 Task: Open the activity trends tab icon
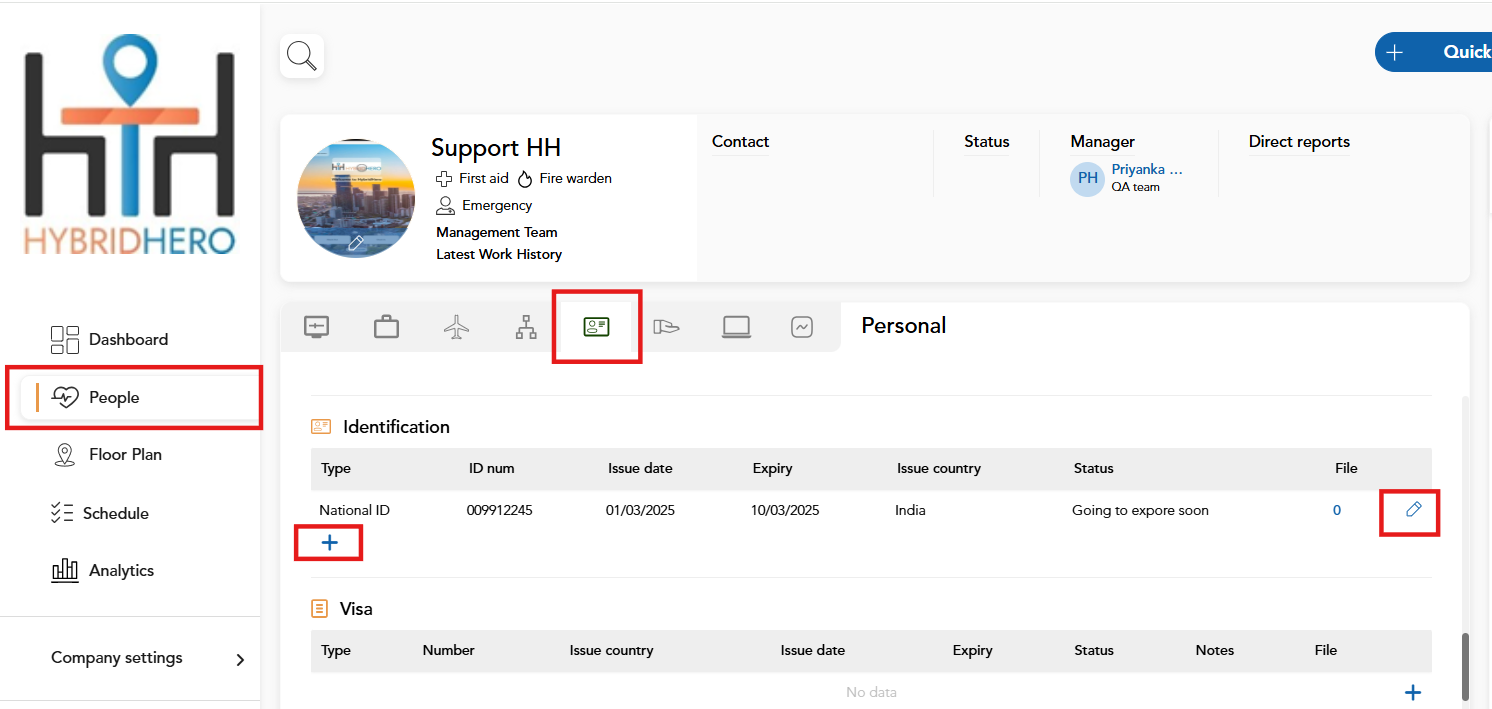click(801, 326)
